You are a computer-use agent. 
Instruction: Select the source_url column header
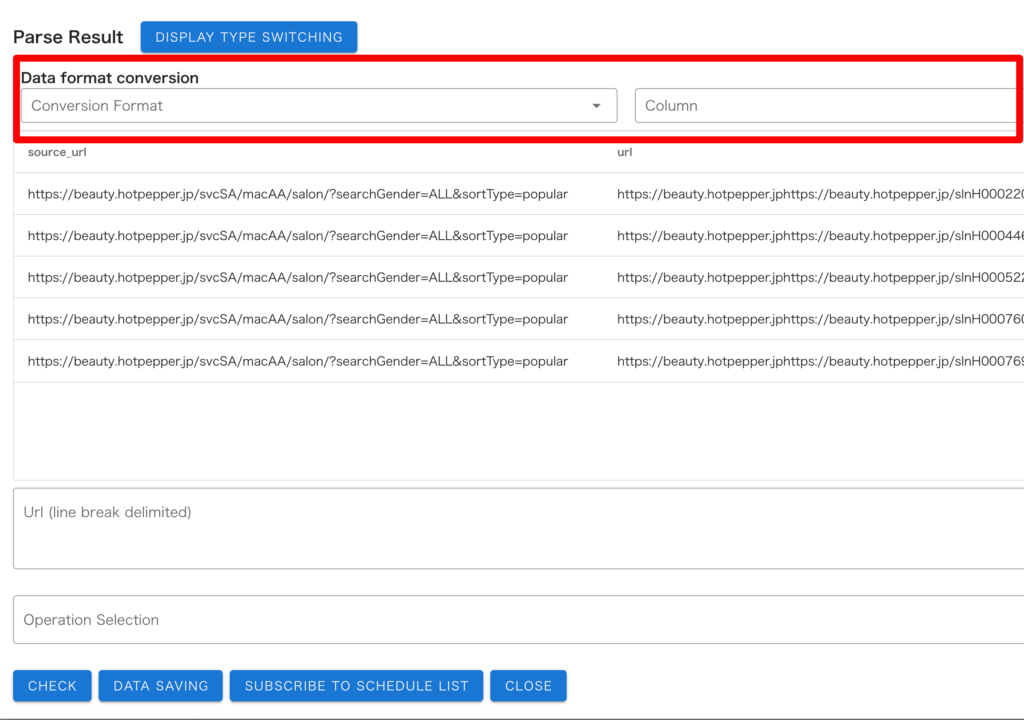[50, 152]
